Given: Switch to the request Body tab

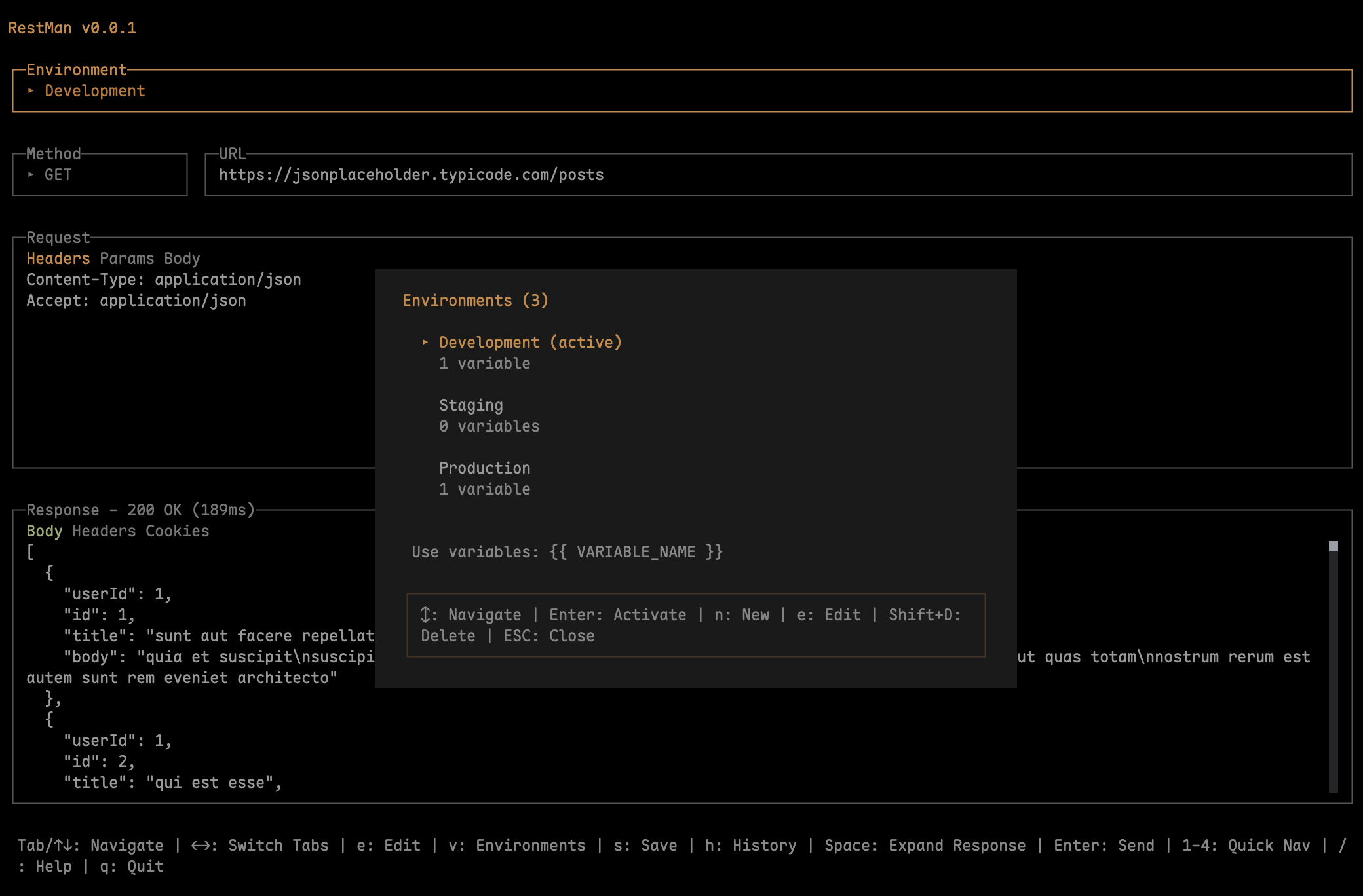Looking at the screenshot, I should coord(182,259).
